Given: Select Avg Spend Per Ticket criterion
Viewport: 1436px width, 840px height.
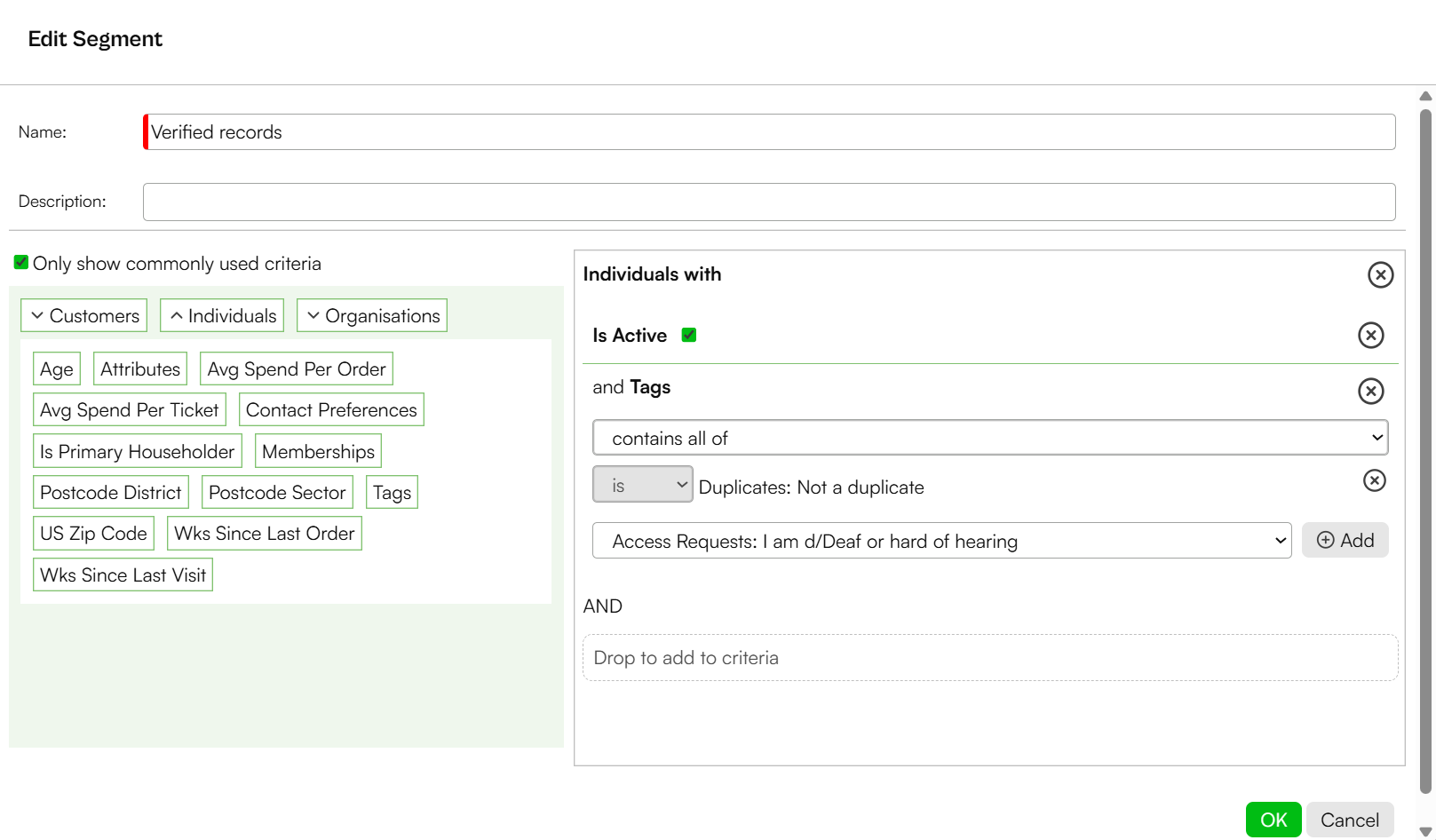Looking at the screenshot, I should point(130,409).
